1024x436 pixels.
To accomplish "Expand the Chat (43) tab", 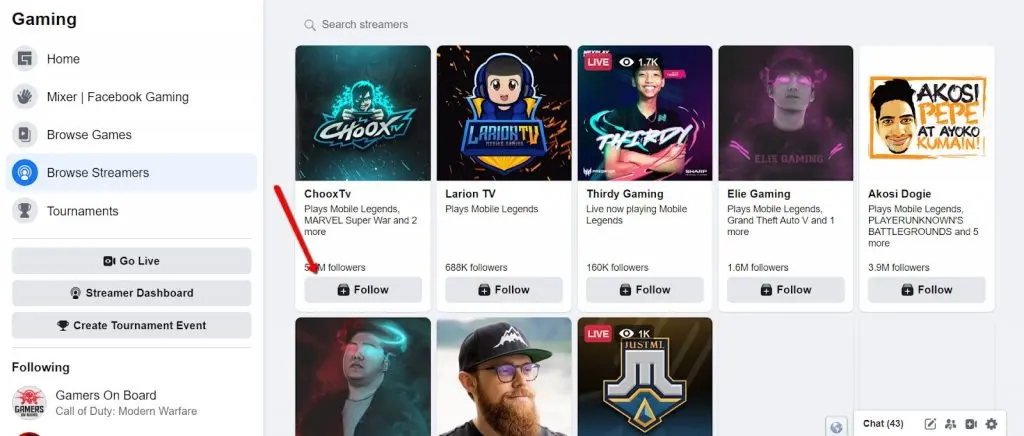I will click(883, 424).
